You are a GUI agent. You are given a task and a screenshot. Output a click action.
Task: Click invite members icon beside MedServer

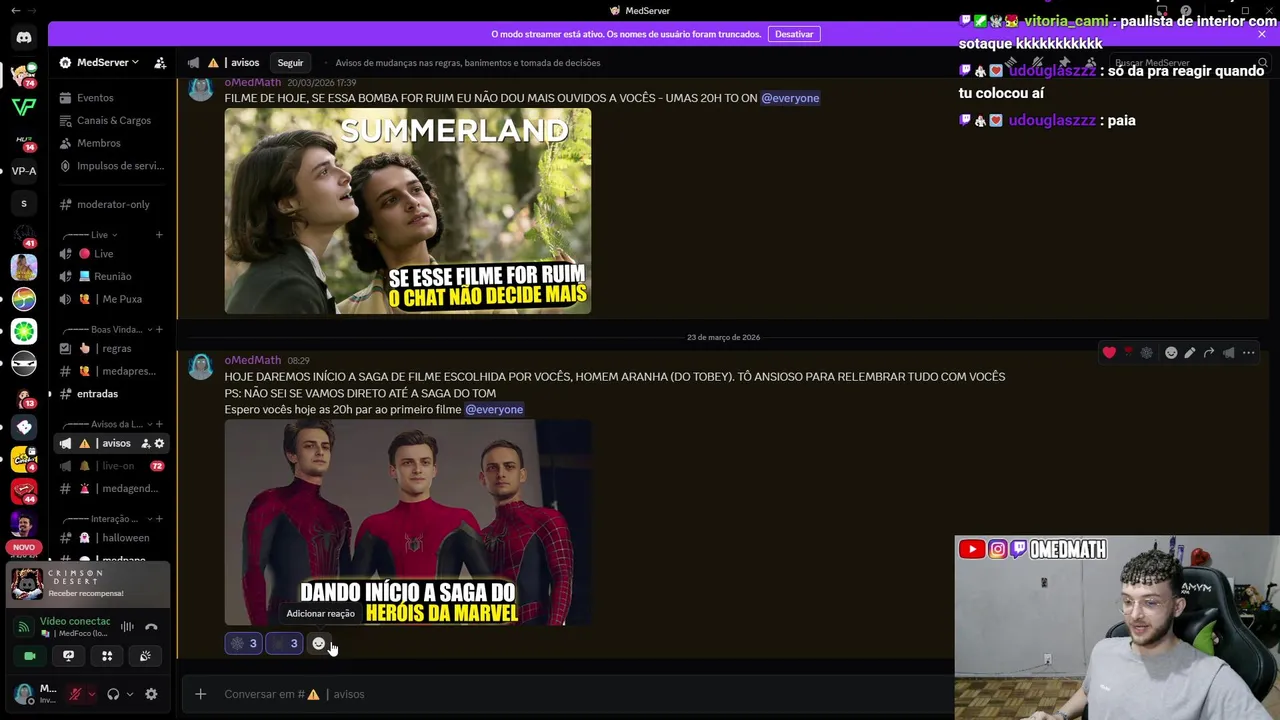point(160,62)
